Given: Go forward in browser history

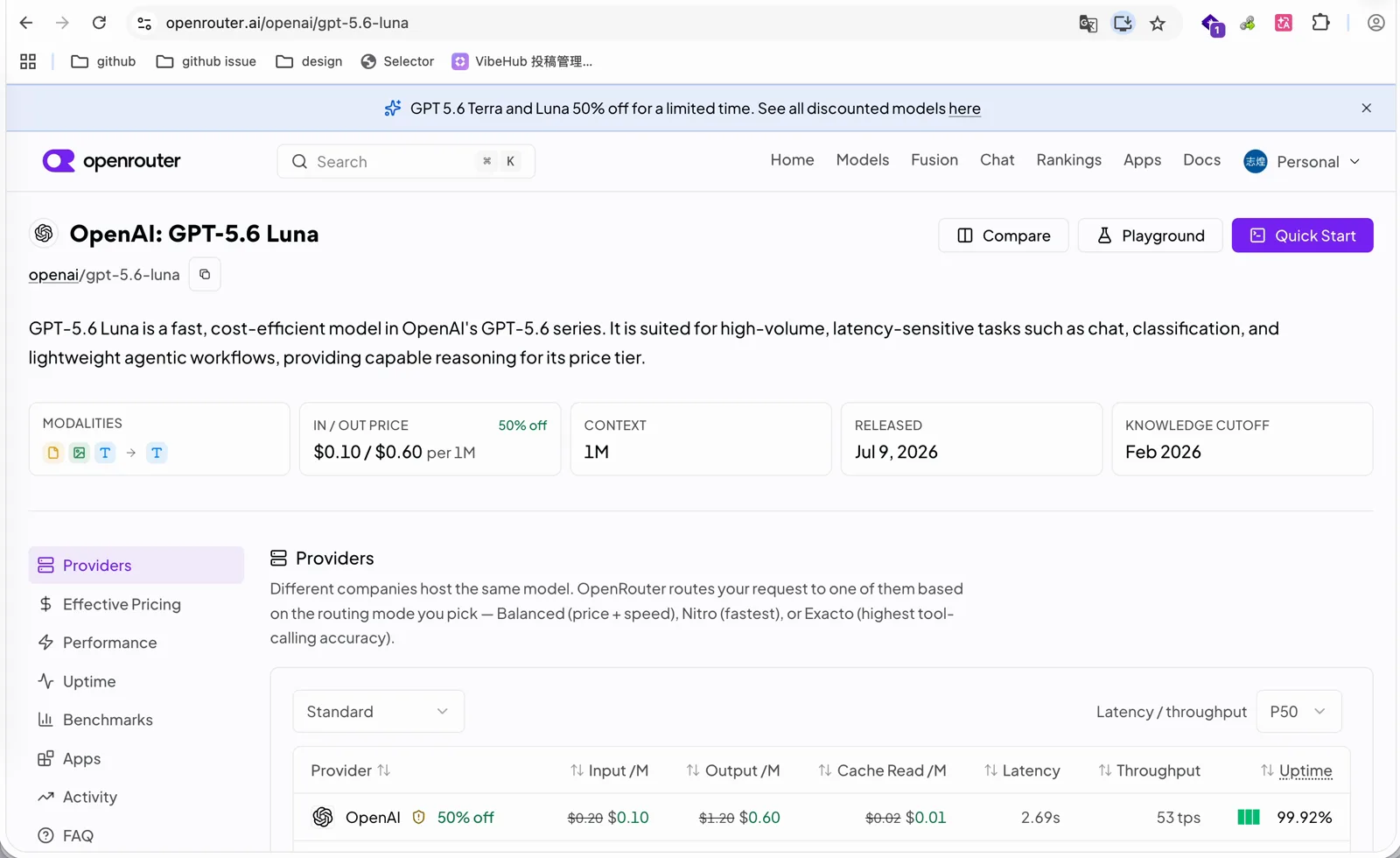Looking at the screenshot, I should click(x=62, y=23).
